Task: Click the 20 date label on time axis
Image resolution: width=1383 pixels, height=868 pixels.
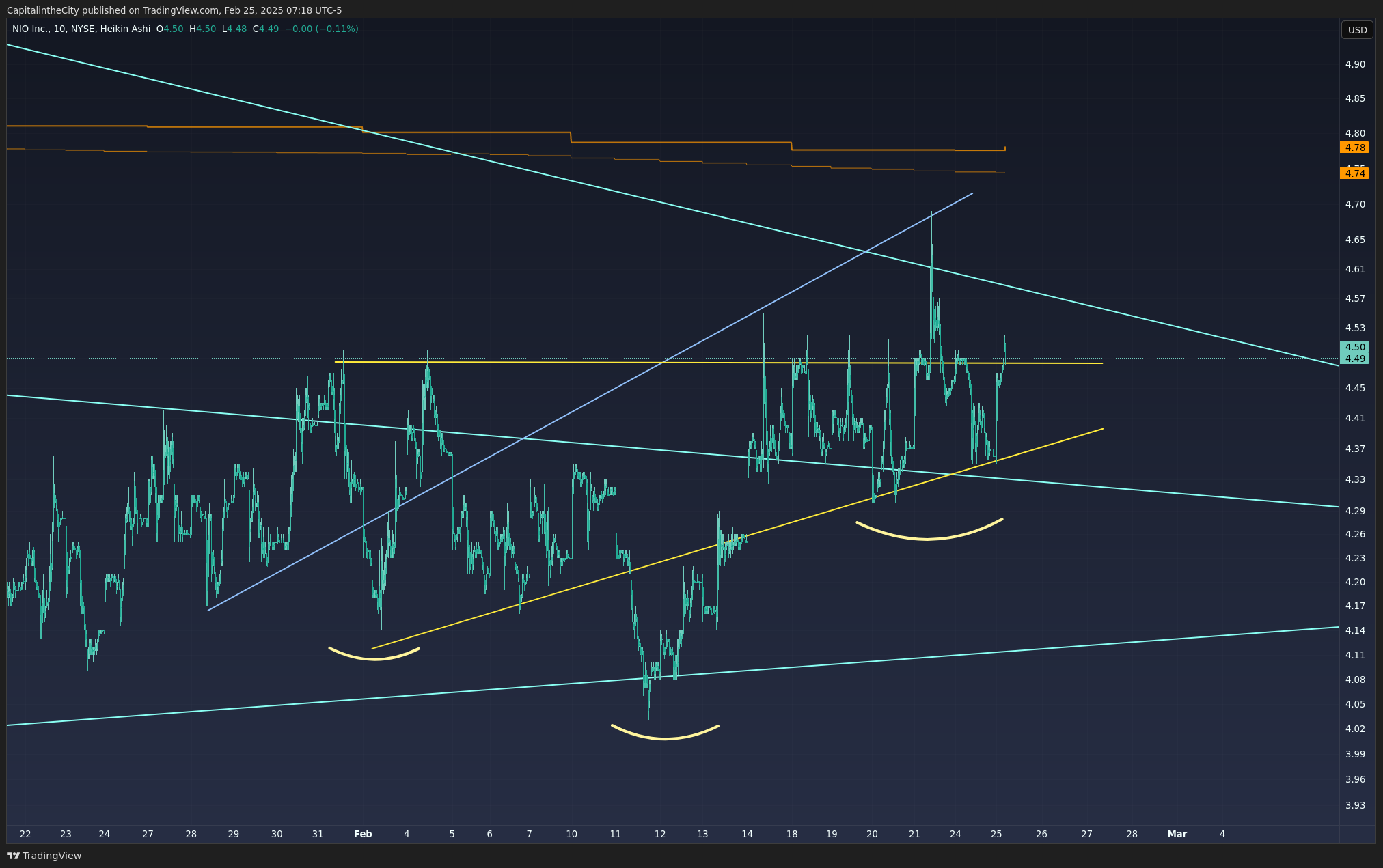Action: point(872,834)
